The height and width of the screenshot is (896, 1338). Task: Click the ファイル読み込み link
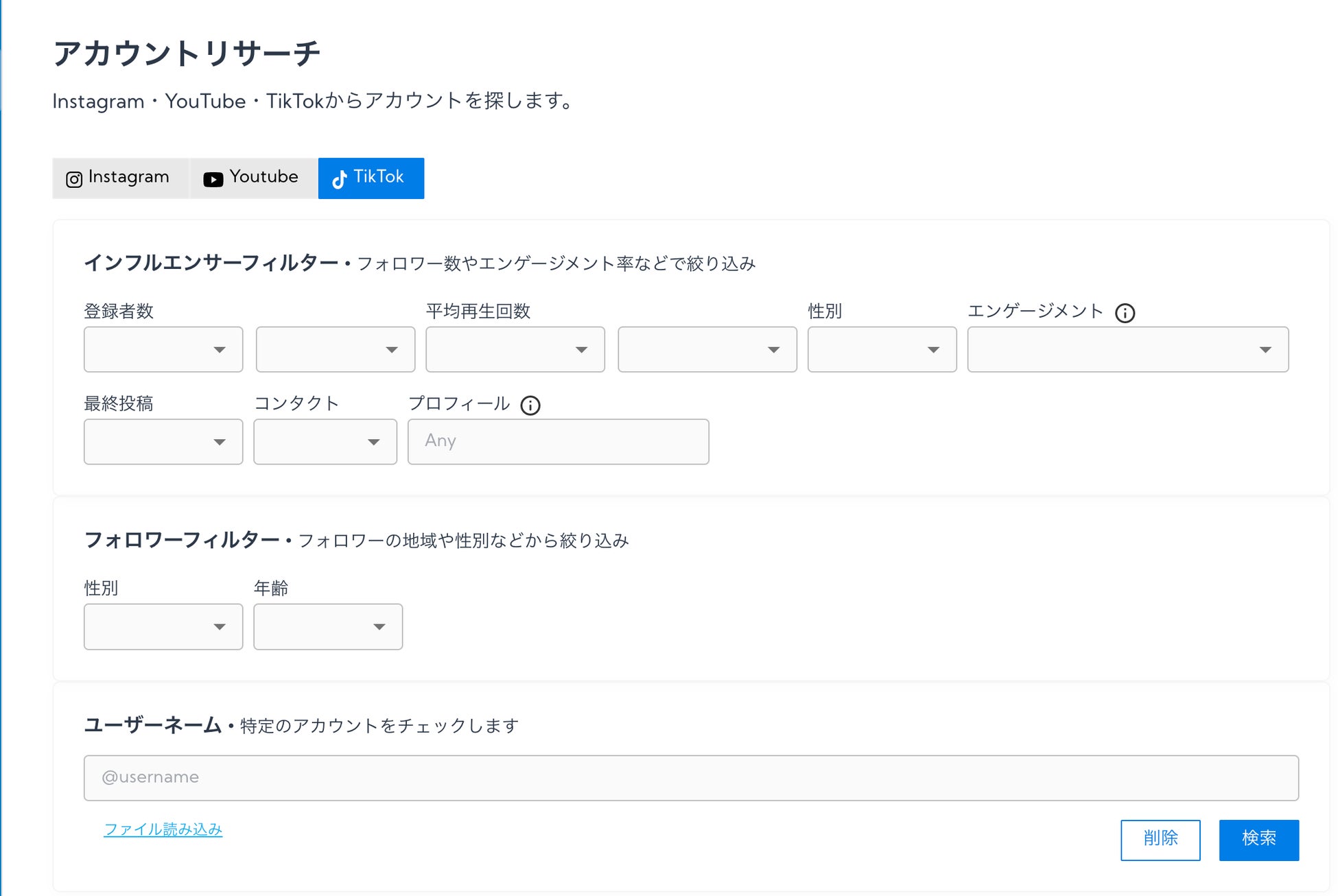(163, 829)
